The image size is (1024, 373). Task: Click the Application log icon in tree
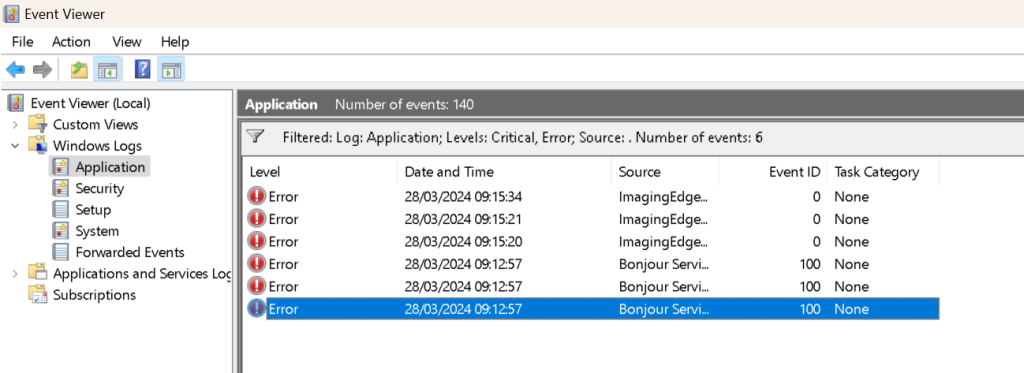tap(61, 167)
